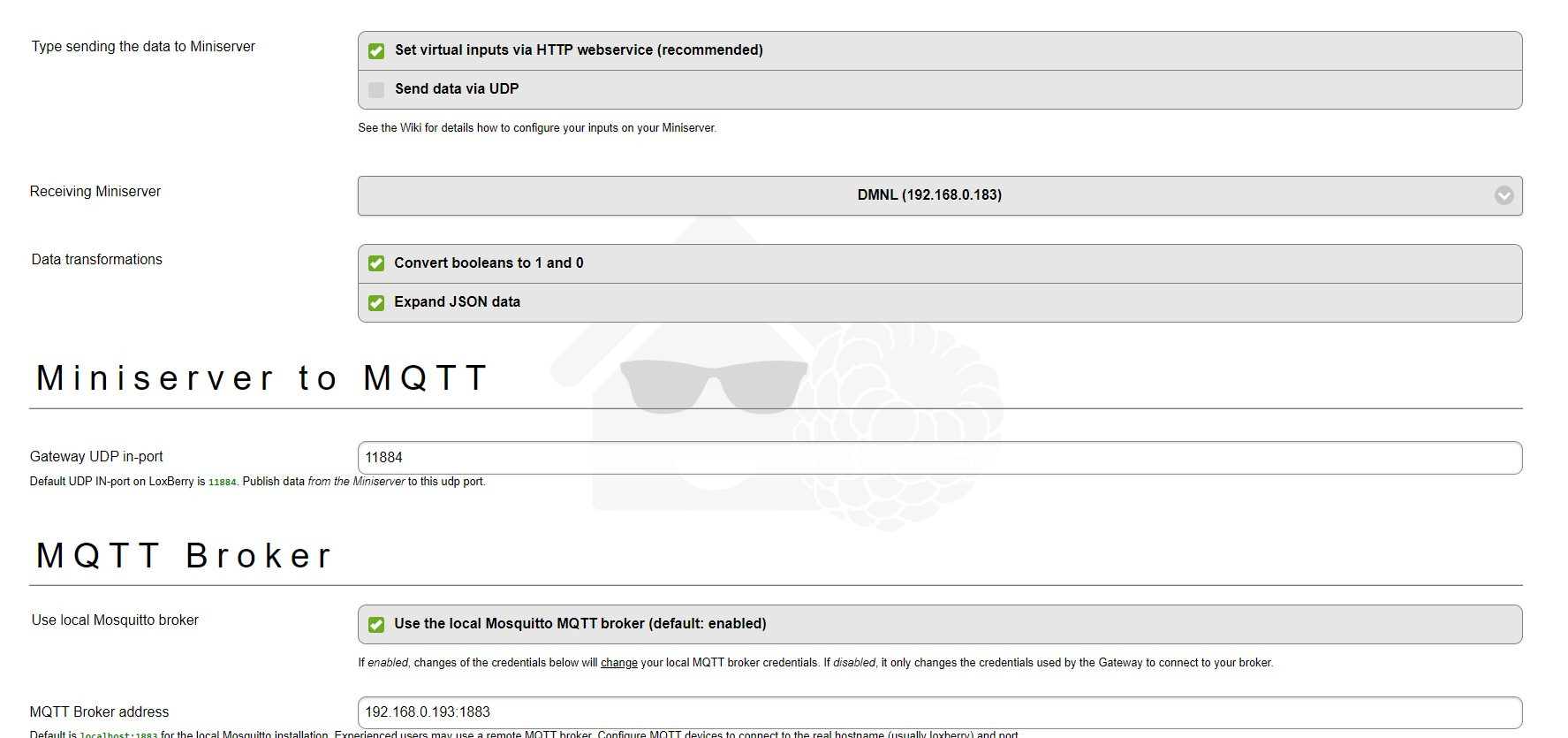The width and height of the screenshot is (1568, 738).
Task: Enable Set virtual inputs via HTTP webservice
Action: click(x=376, y=51)
